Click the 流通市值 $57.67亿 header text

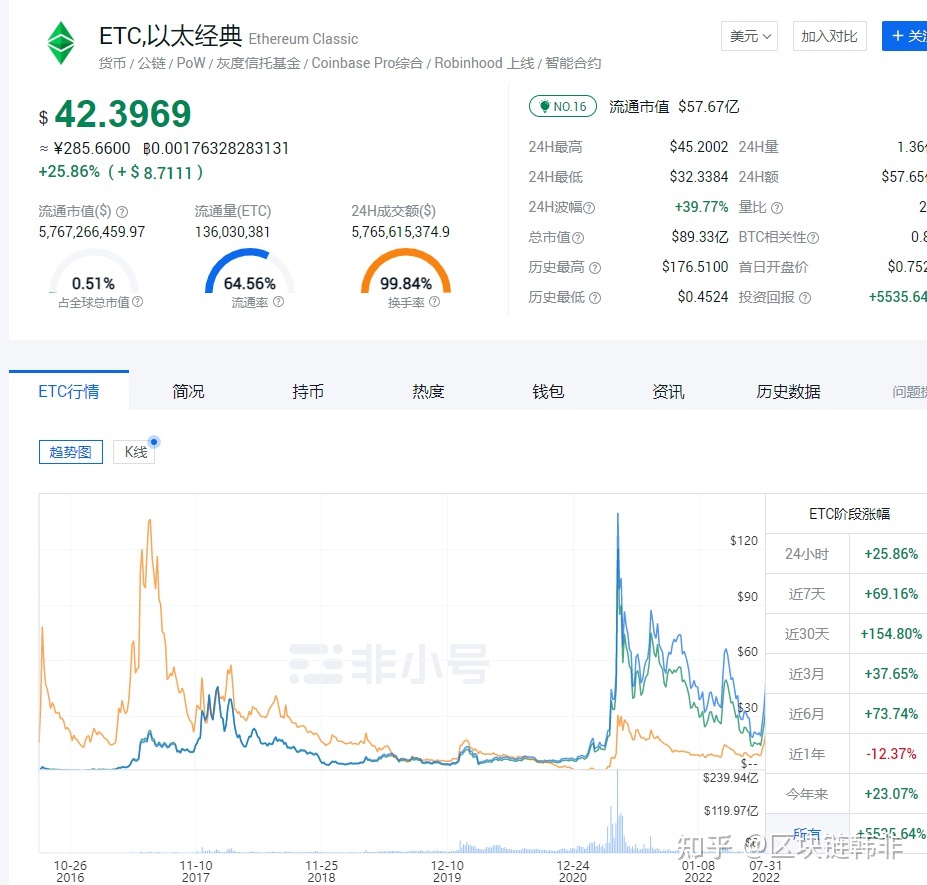pyautogui.click(x=674, y=106)
